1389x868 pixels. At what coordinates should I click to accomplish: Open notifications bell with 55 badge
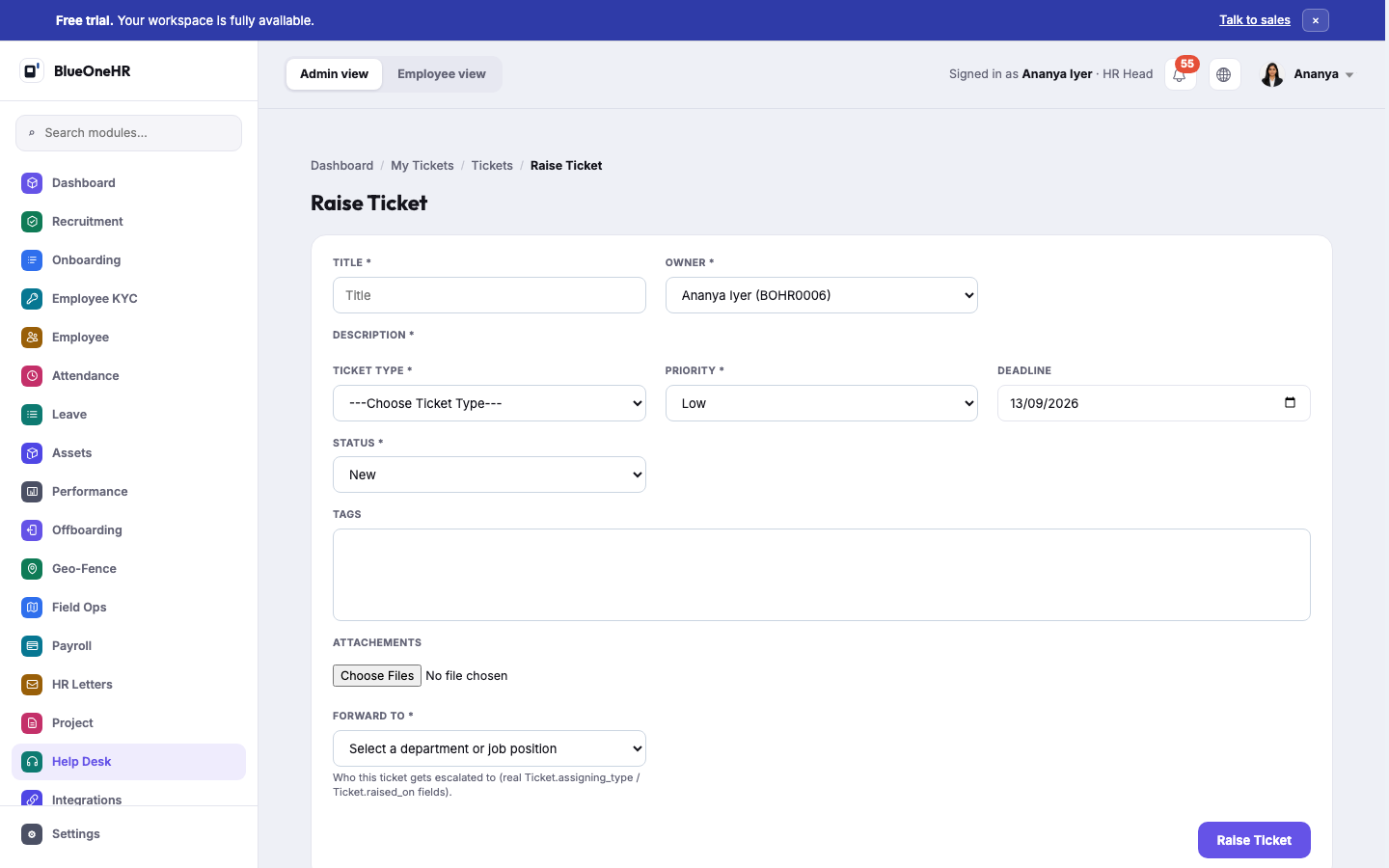tap(1180, 74)
